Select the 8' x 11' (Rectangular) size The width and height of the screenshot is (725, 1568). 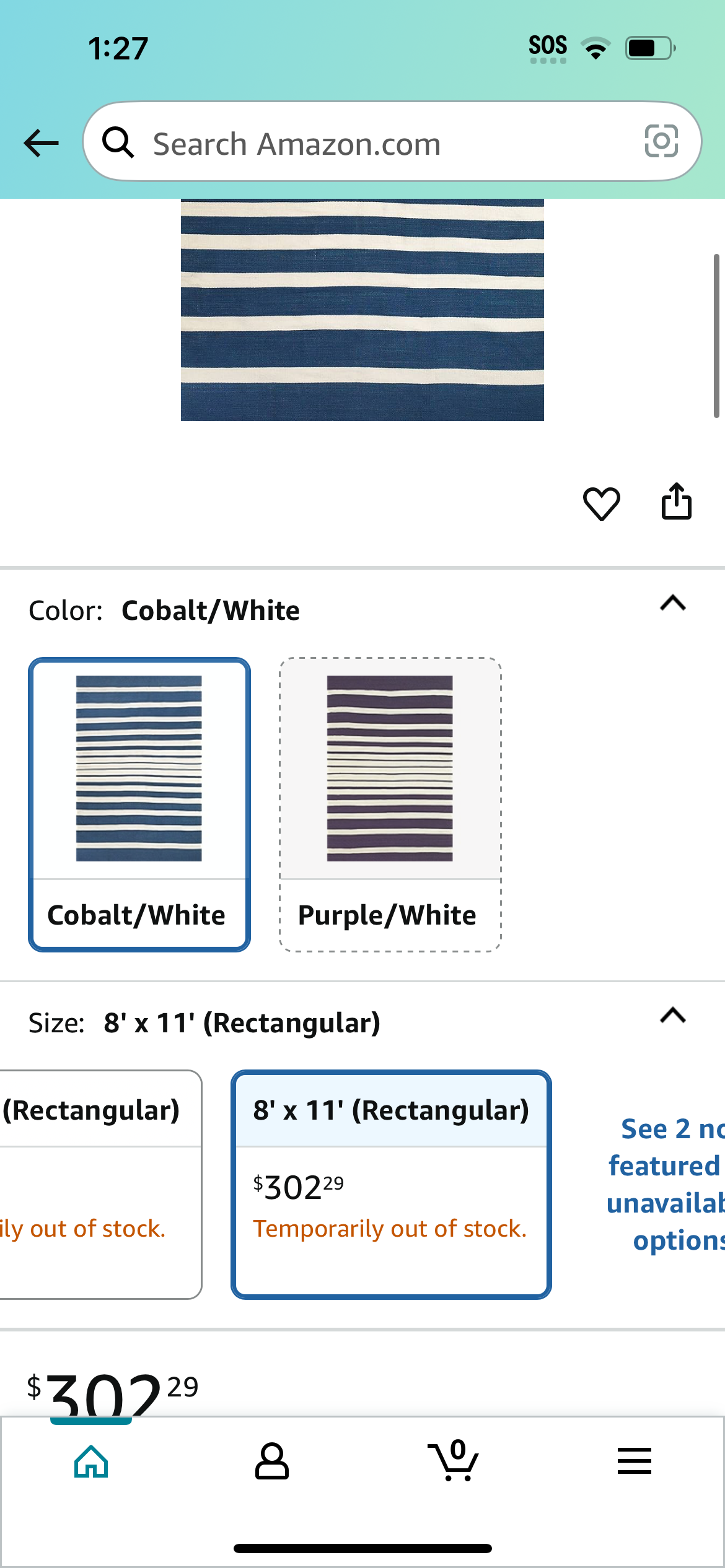coord(391,1185)
